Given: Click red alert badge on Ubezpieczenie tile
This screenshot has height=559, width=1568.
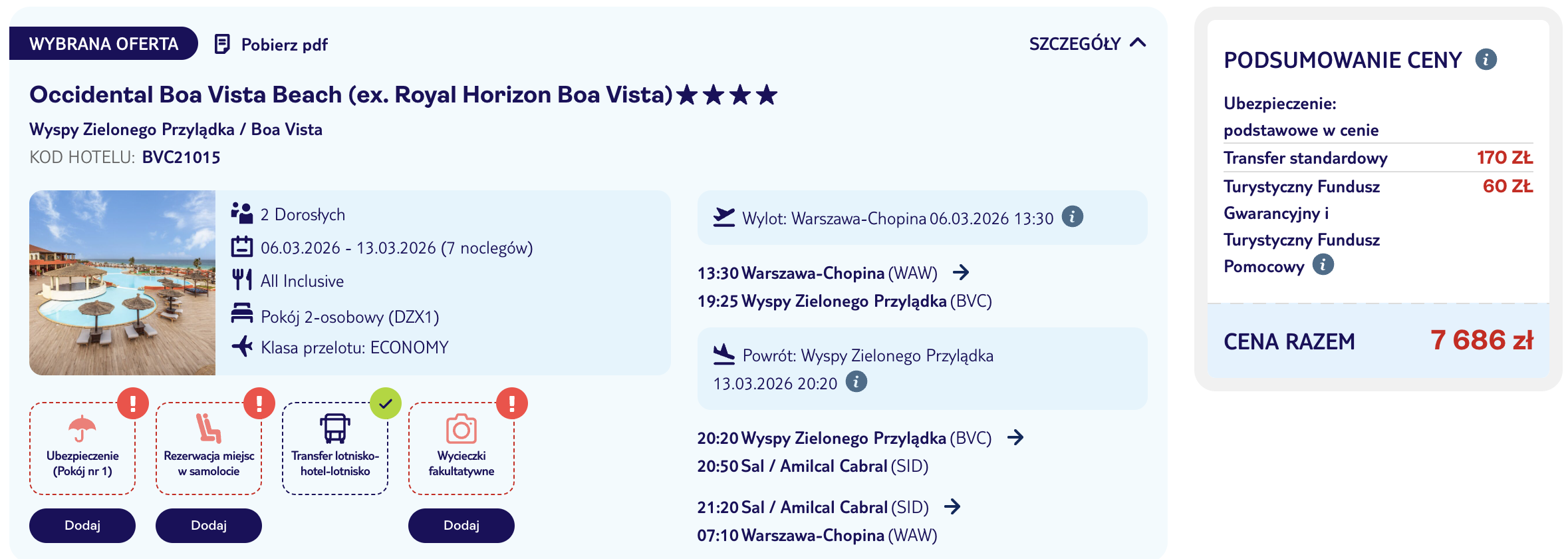Looking at the screenshot, I should [133, 403].
